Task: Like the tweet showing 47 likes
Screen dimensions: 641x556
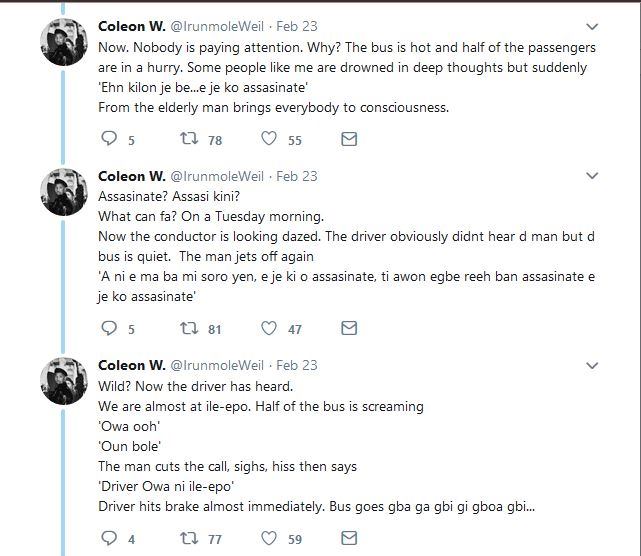Action: 269,328
